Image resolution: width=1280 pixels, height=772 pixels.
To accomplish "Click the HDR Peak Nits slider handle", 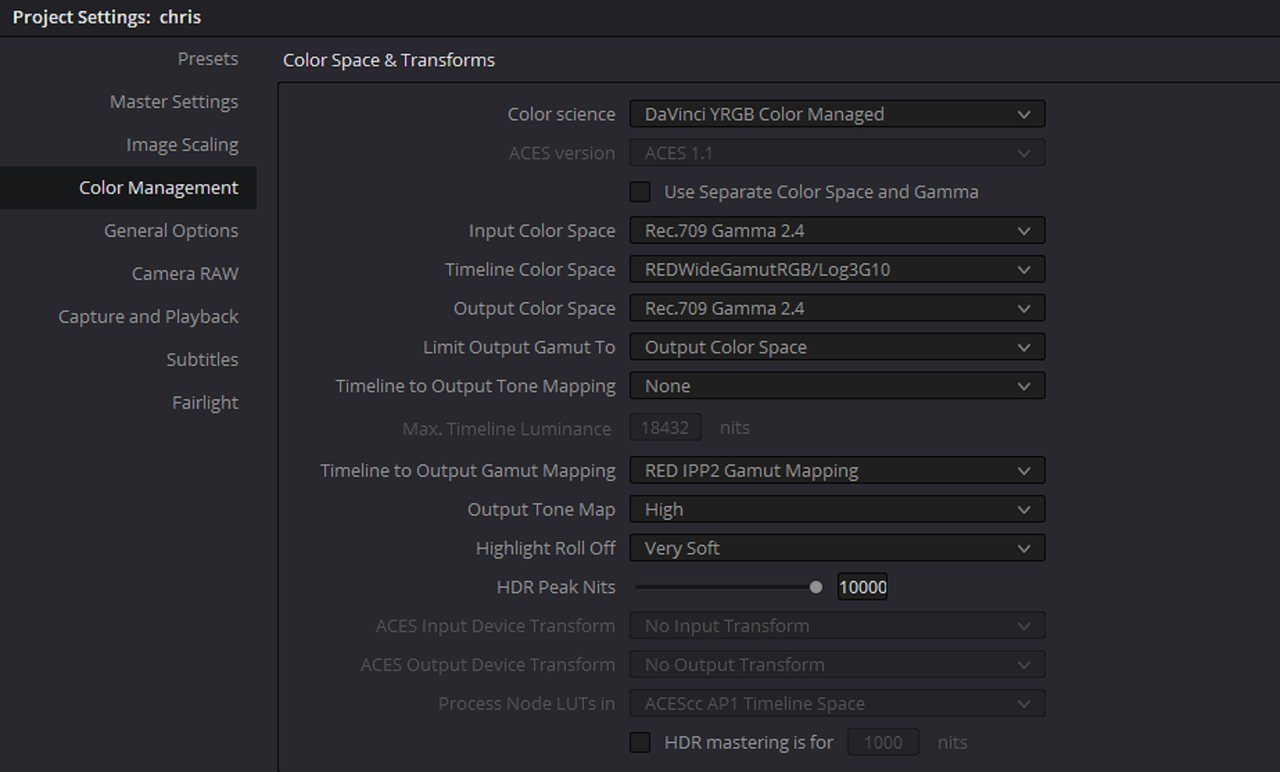I will (816, 588).
